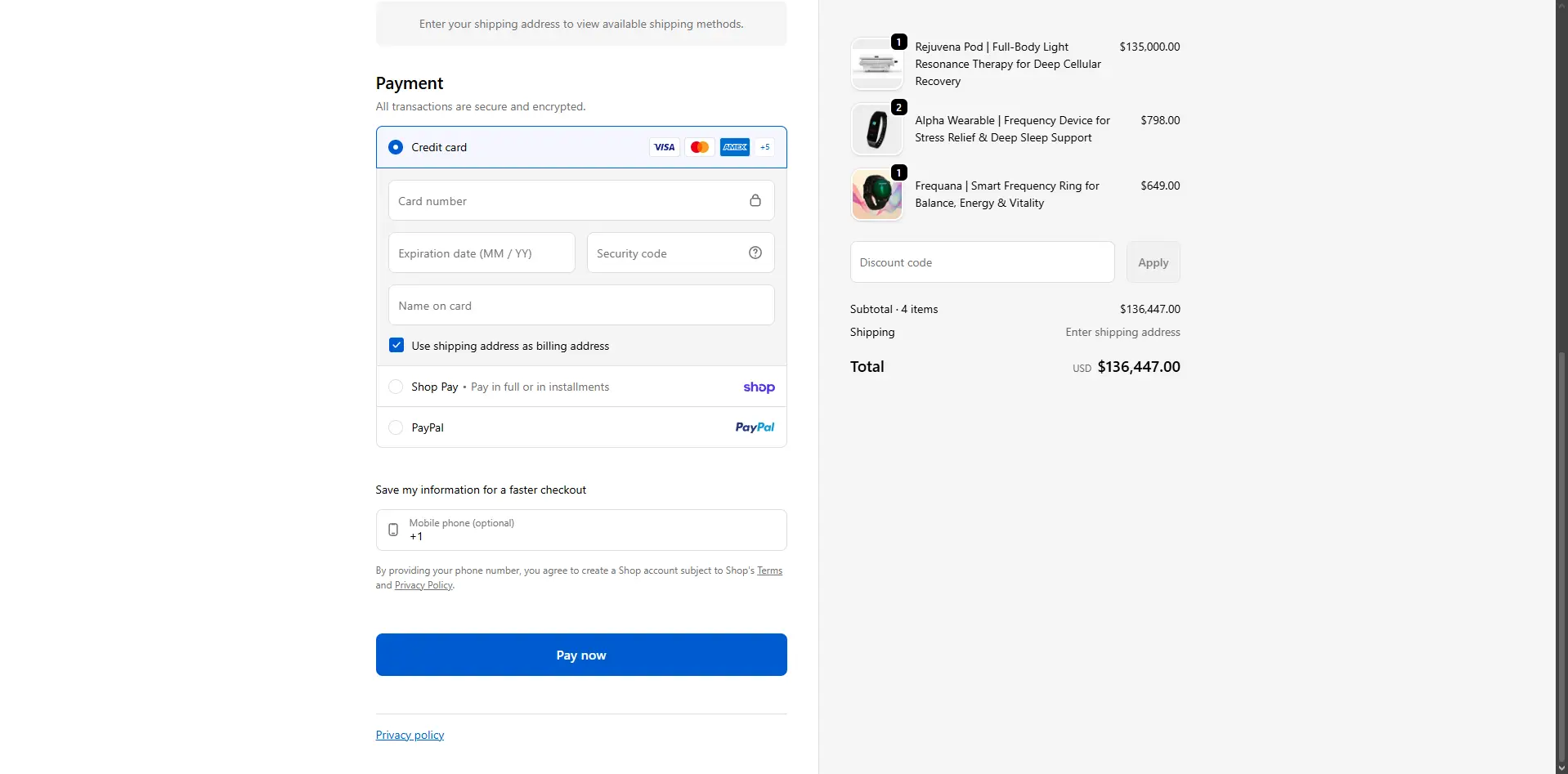Click inside the Discount code field

point(981,262)
